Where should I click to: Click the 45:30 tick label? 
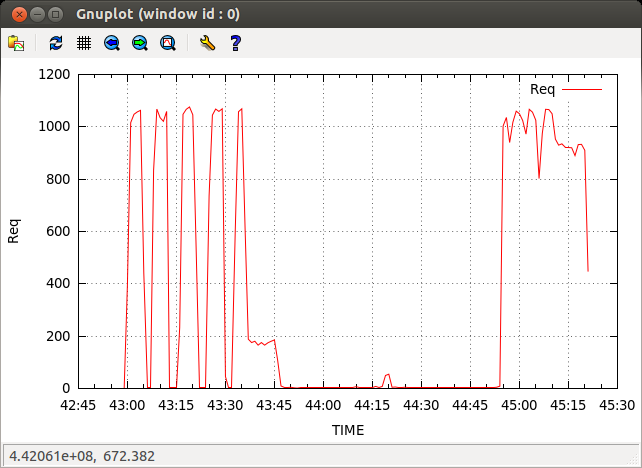617,405
